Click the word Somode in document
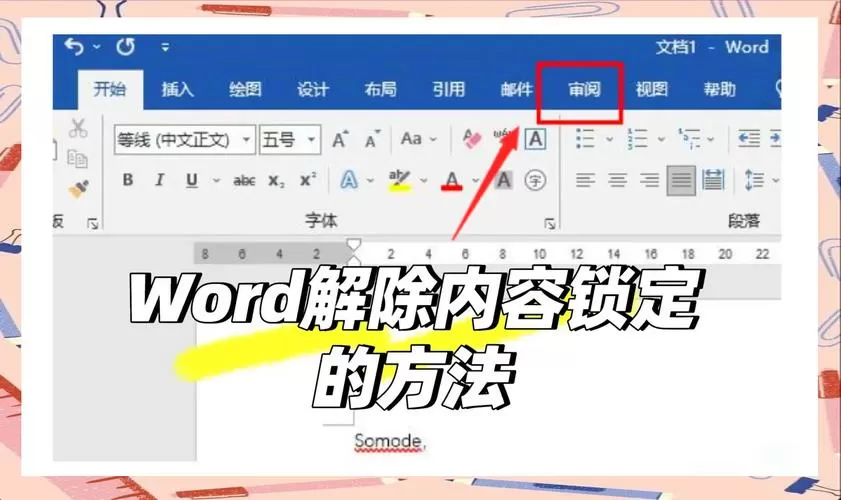The height and width of the screenshot is (500, 841). [389, 442]
